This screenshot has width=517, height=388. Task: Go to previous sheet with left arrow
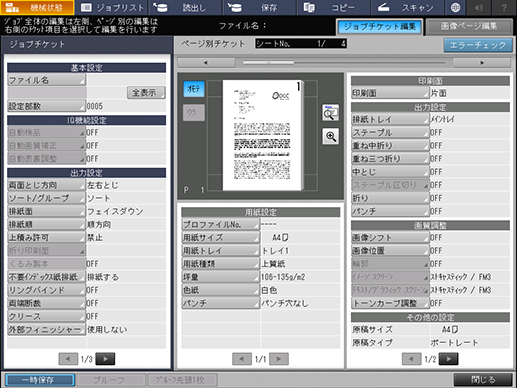point(206,63)
